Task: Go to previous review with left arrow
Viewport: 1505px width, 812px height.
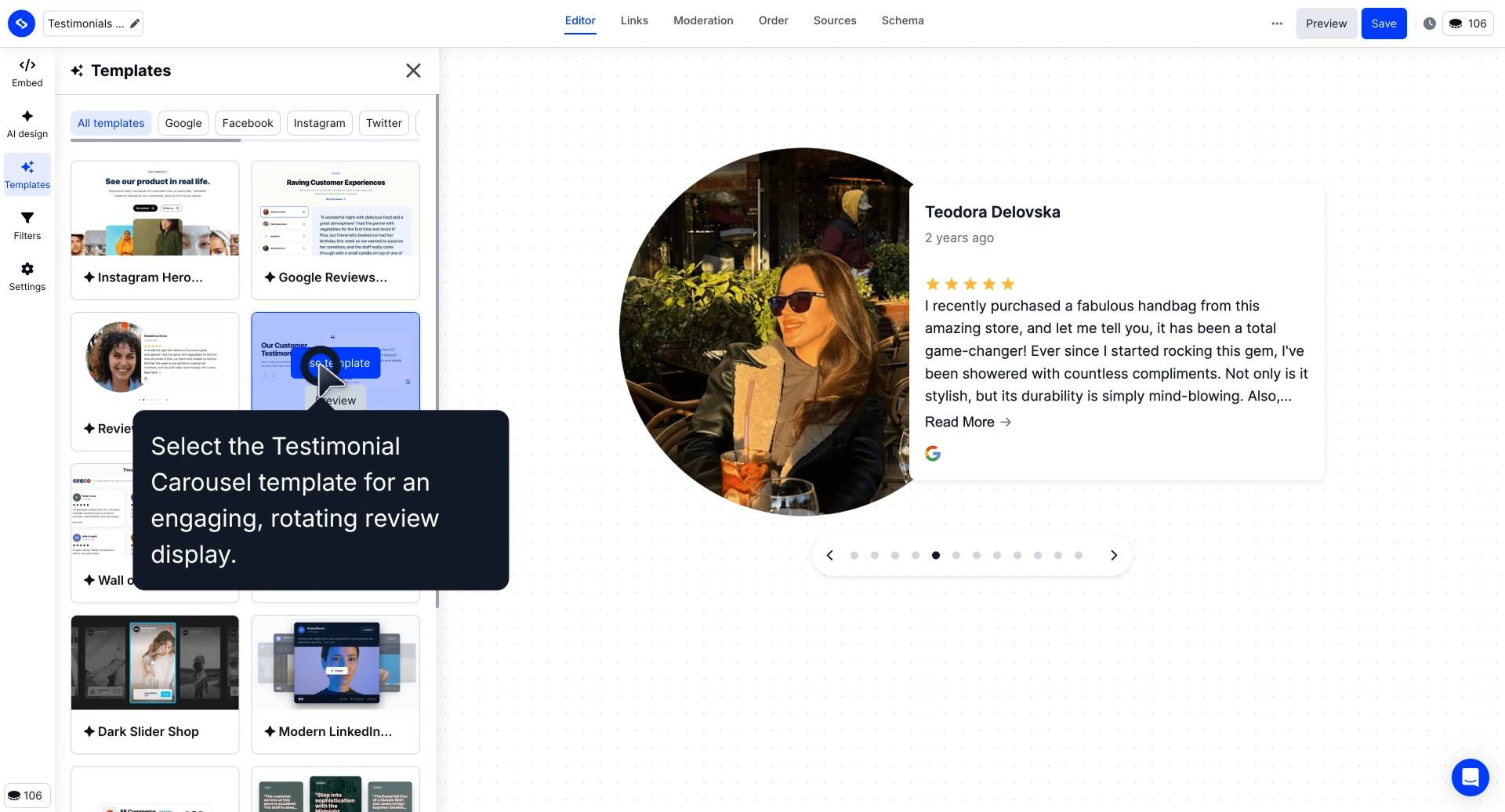Action: click(829, 555)
